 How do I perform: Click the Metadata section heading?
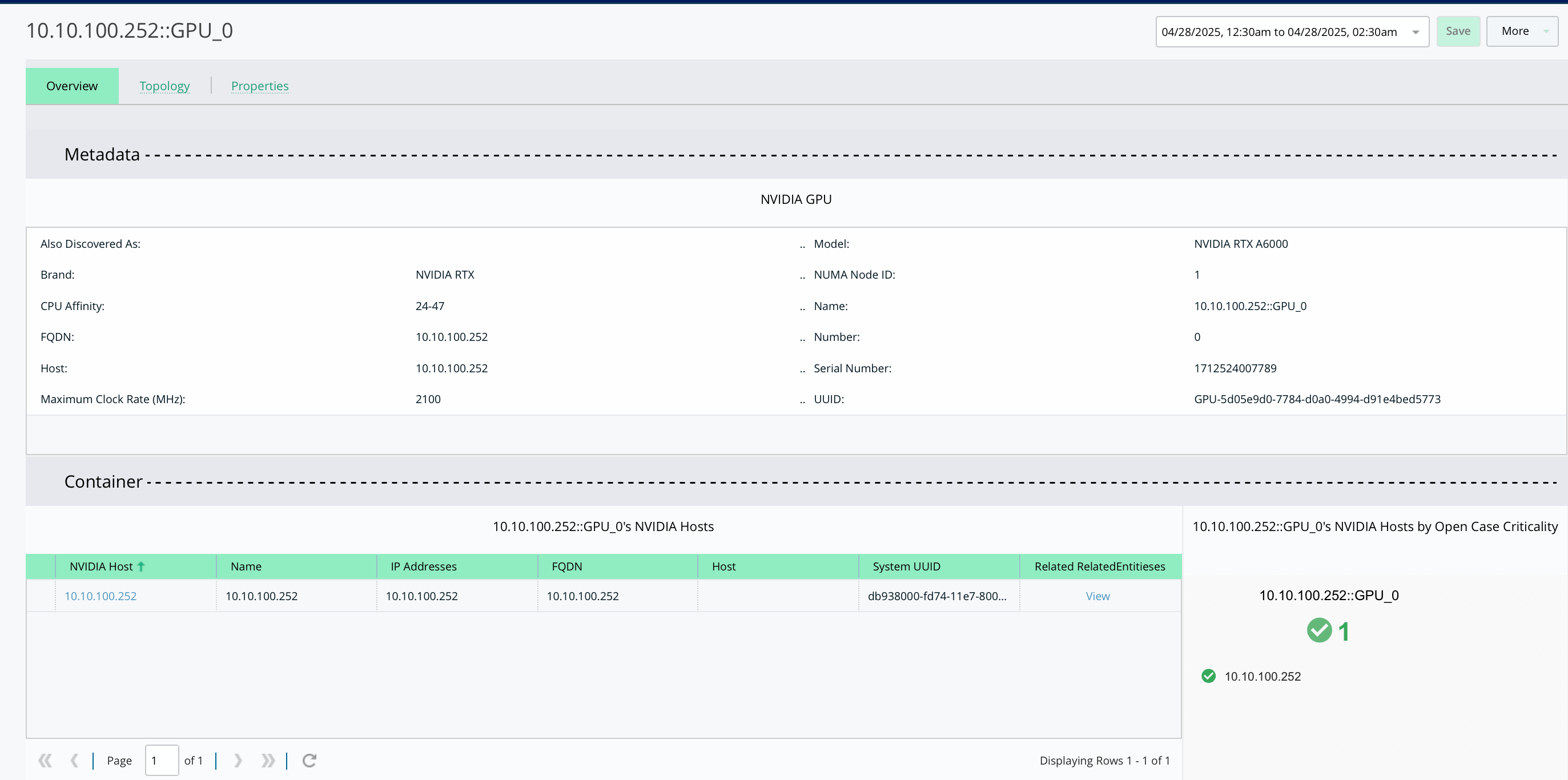[x=102, y=154]
